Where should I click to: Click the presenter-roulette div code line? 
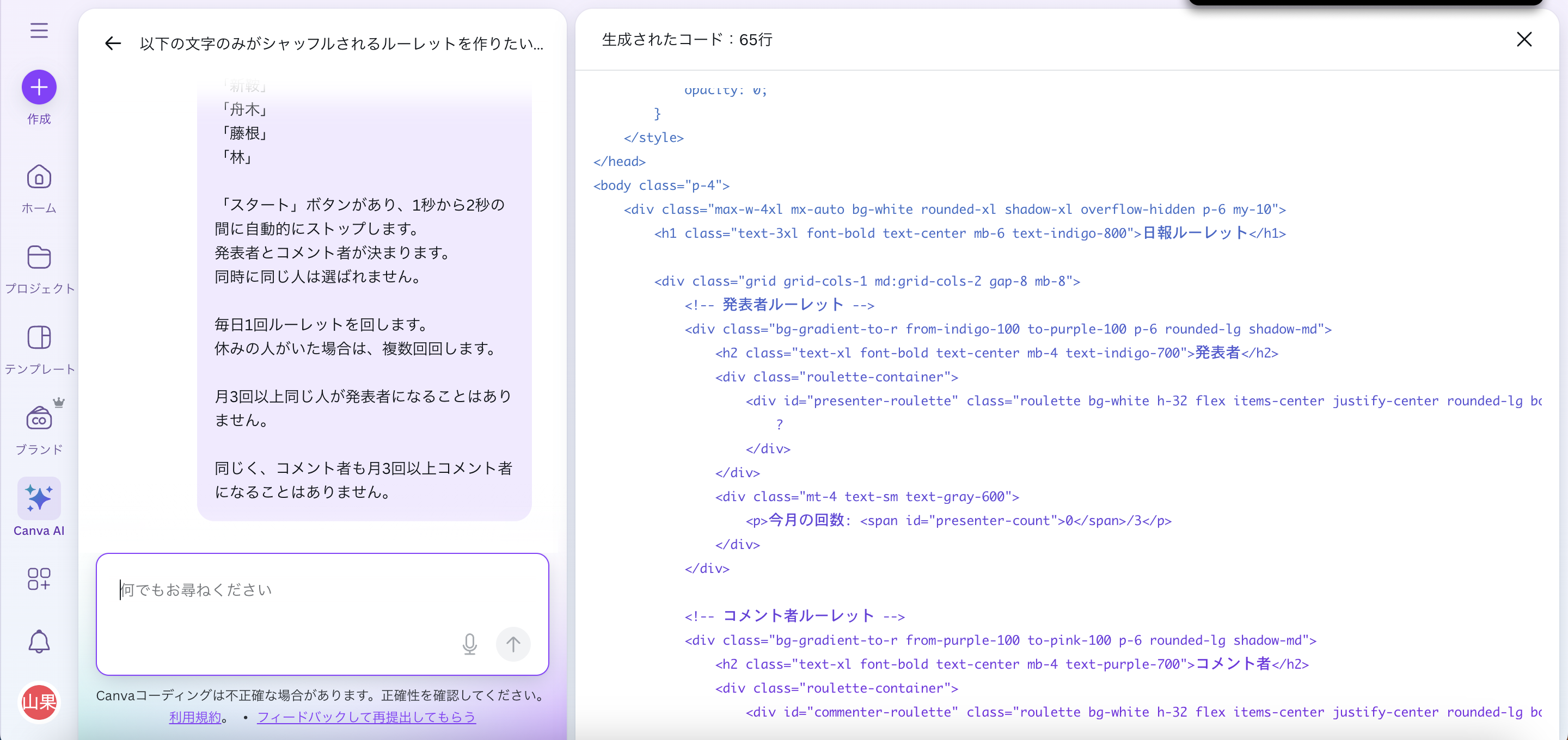tap(1144, 400)
